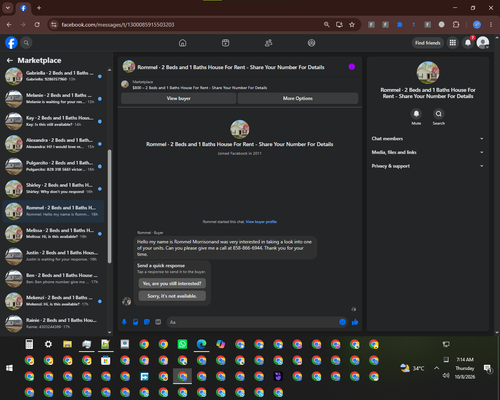Open Ben's conversation in the list
This screenshot has width=500, height=400.
coord(53,278)
